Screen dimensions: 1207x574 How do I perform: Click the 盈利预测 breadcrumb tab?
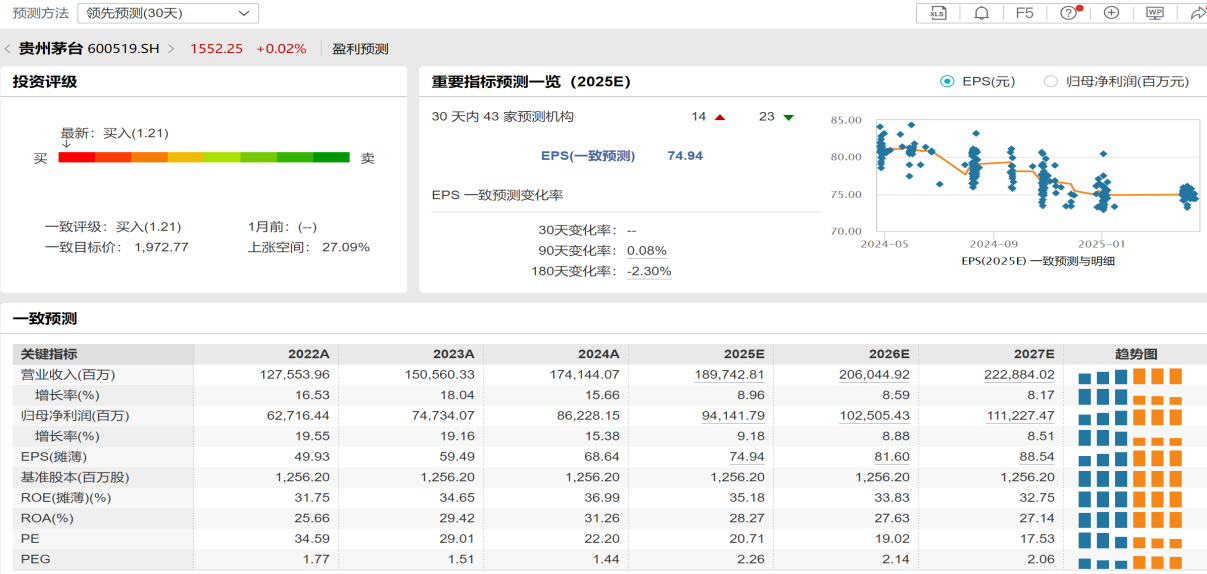click(x=360, y=49)
